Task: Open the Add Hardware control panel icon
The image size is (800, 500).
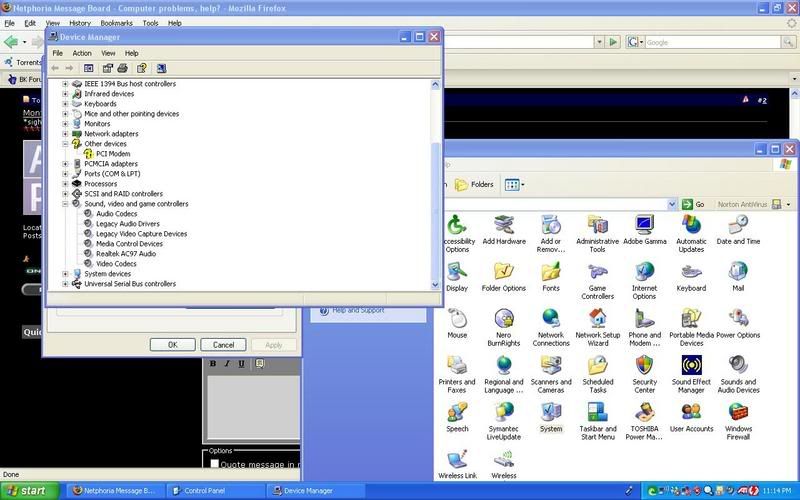Action: (504, 230)
